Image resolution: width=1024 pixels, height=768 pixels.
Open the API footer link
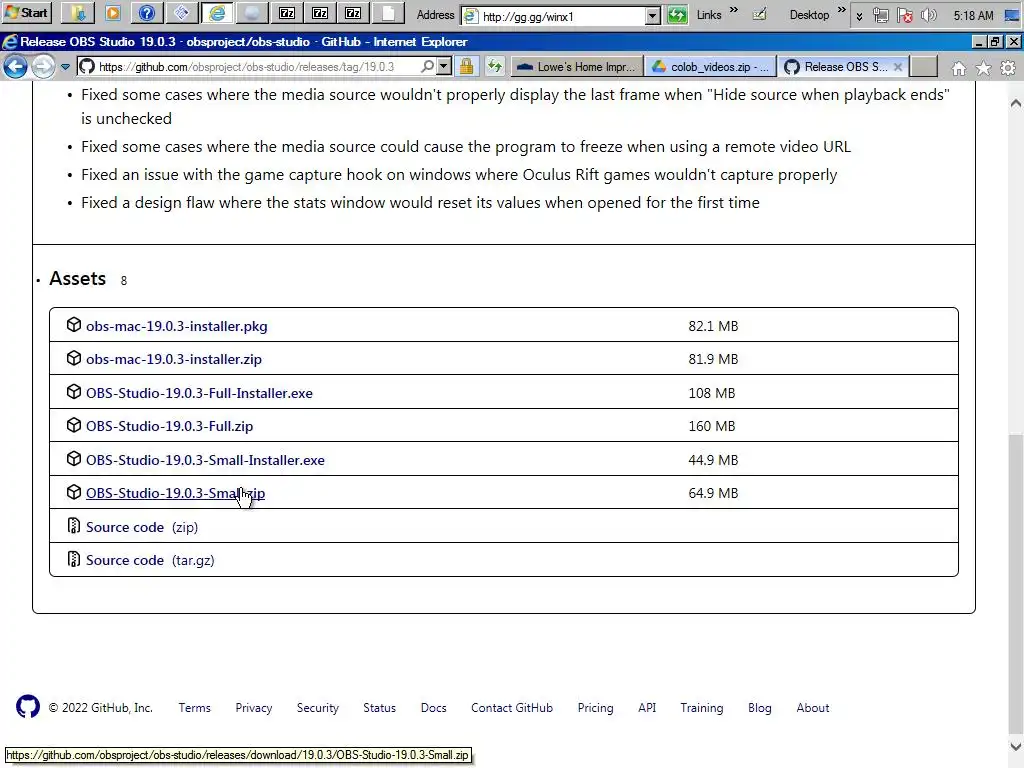click(647, 708)
